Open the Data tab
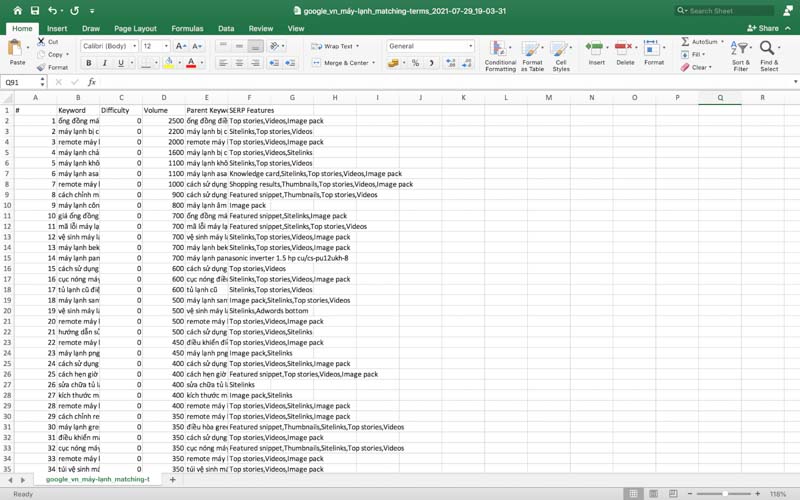Viewport: 800px width, 500px height. 226,29
